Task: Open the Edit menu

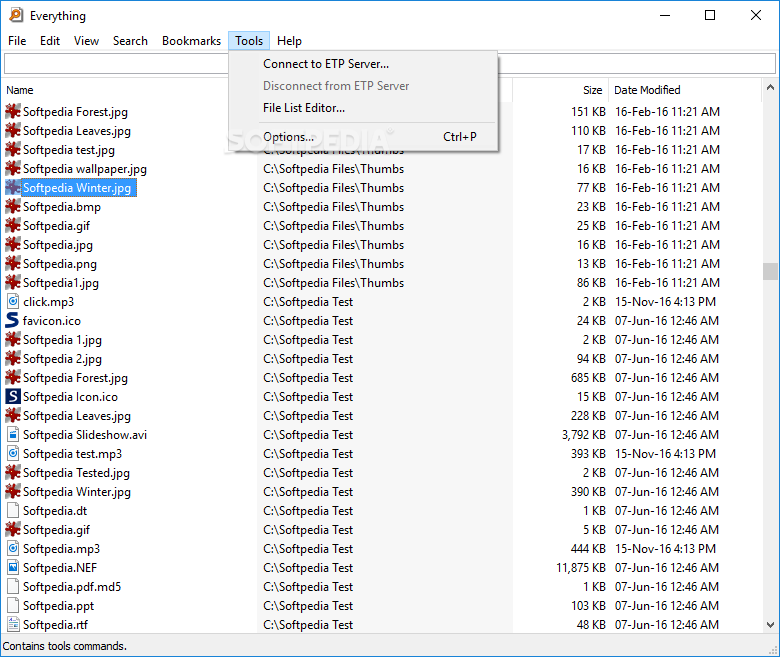Action: tap(50, 41)
